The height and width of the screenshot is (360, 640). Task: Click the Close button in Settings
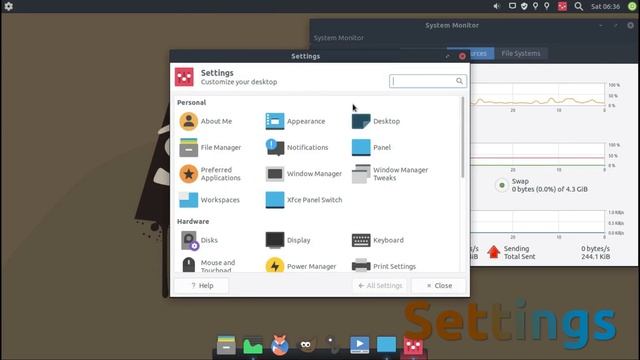tap(439, 286)
